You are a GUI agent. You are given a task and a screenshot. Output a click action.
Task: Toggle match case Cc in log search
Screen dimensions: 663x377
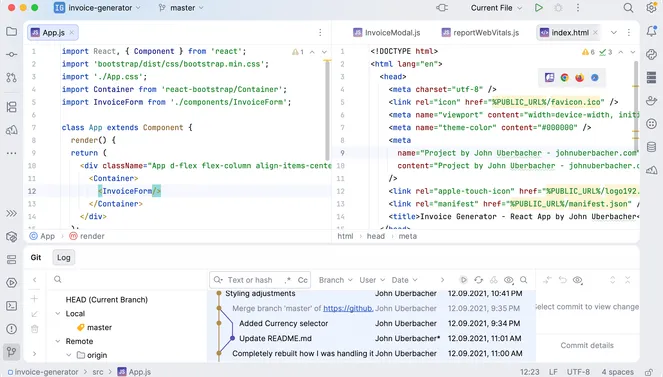(x=303, y=280)
